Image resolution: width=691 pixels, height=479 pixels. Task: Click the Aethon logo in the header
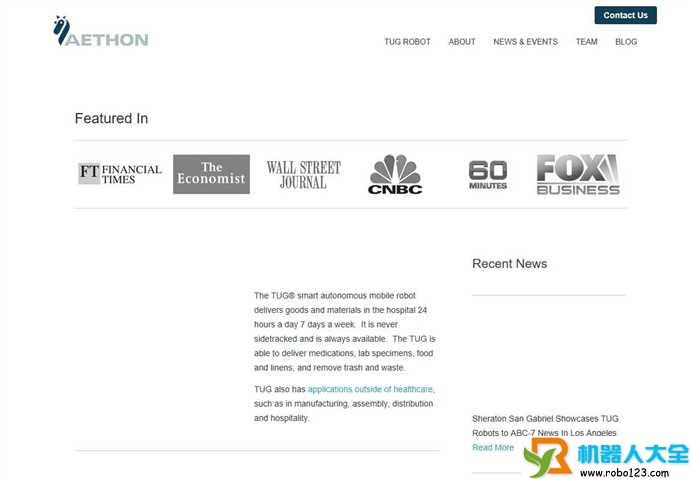[x=100, y=31]
